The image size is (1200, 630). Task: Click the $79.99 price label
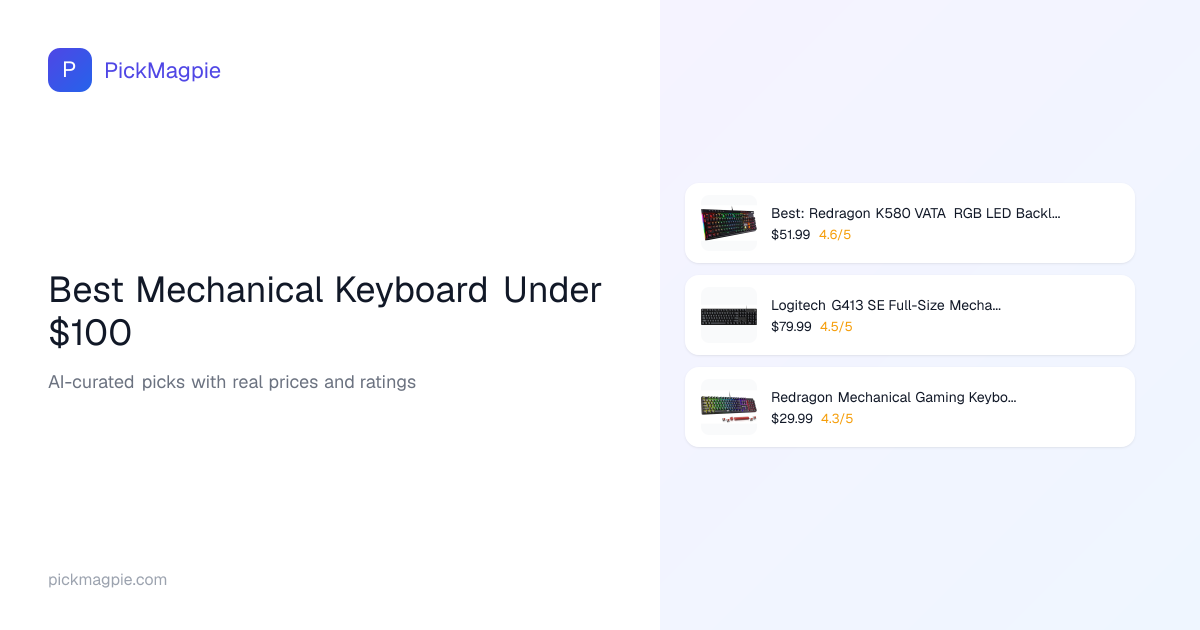click(791, 327)
